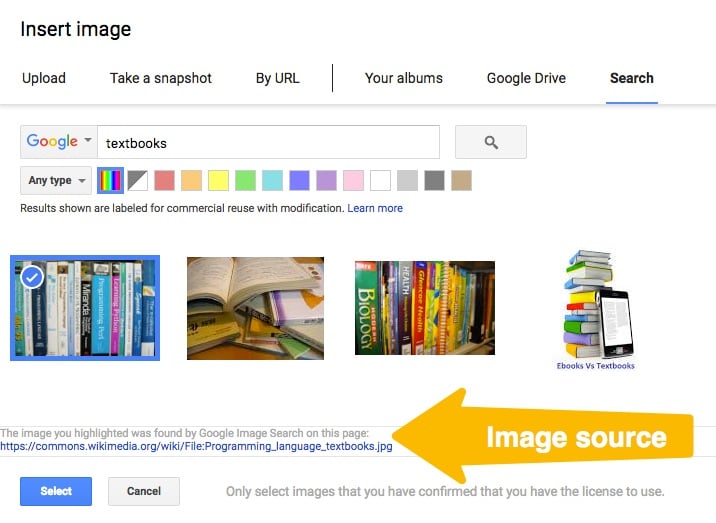Click the textbooks search input field
This screenshot has height=523, width=716.
268,142
